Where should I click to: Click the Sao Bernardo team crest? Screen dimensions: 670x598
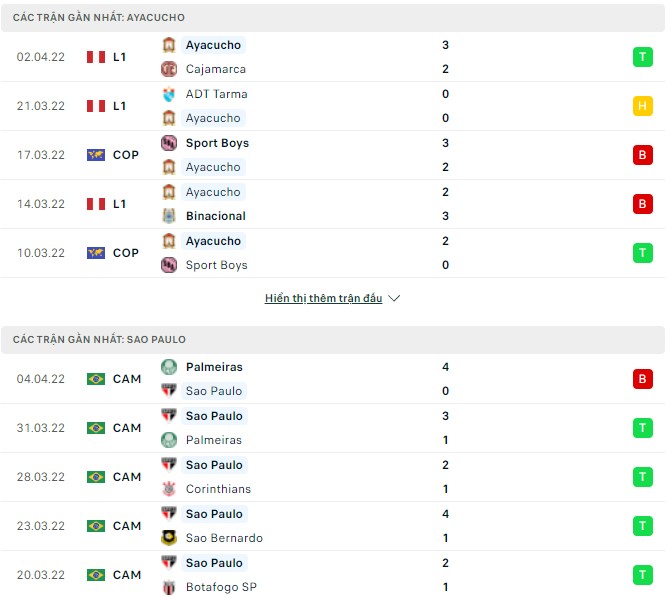click(x=169, y=538)
